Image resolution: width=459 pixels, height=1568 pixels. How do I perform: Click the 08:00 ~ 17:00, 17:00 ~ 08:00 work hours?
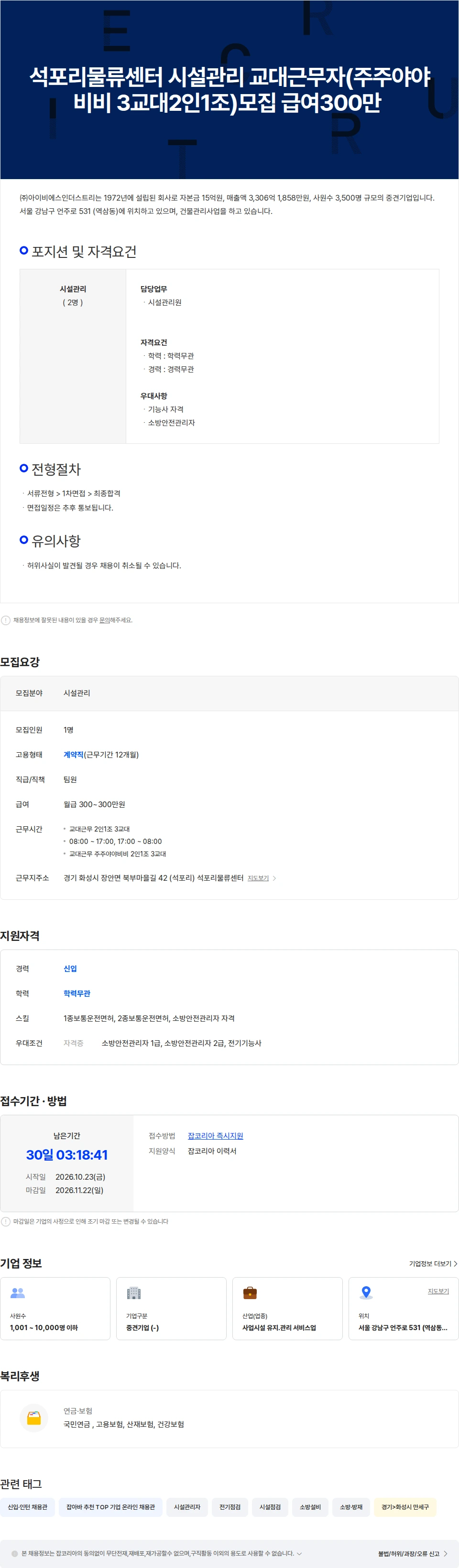[115, 841]
